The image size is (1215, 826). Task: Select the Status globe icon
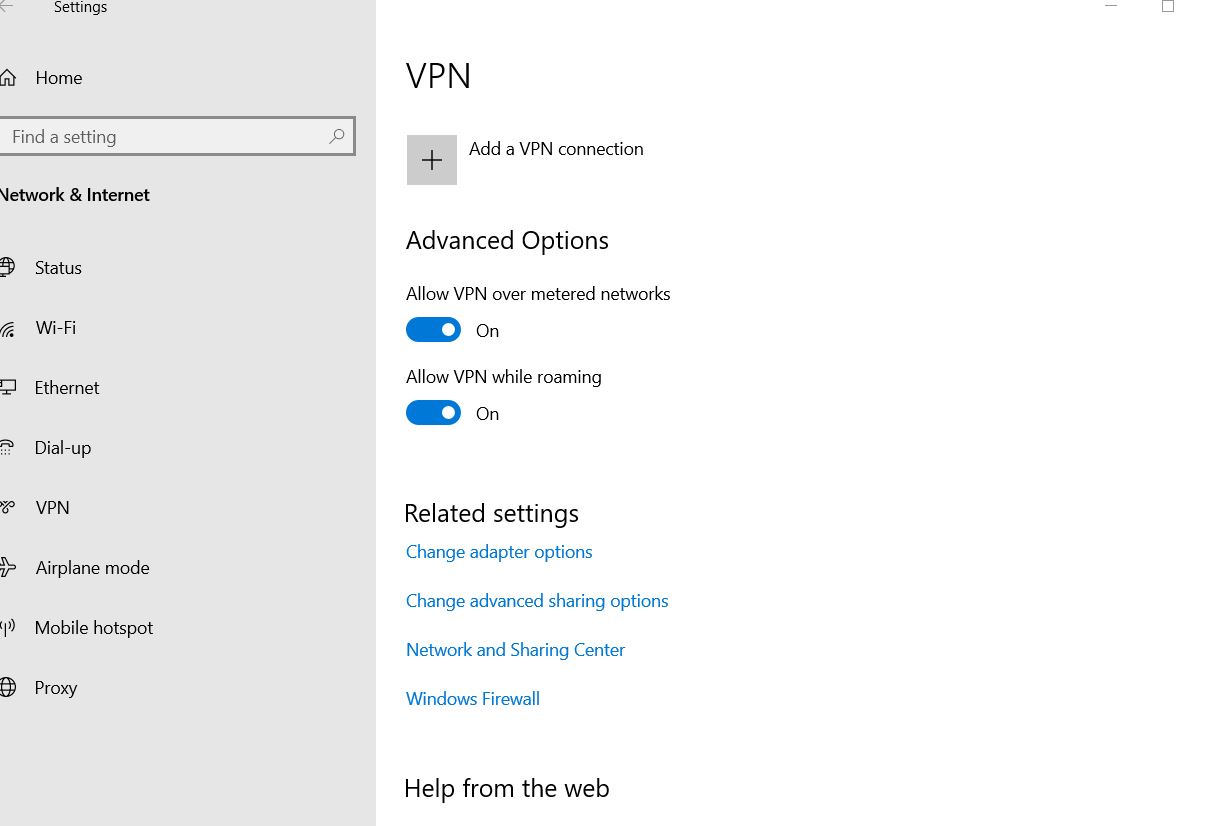[x=7, y=267]
